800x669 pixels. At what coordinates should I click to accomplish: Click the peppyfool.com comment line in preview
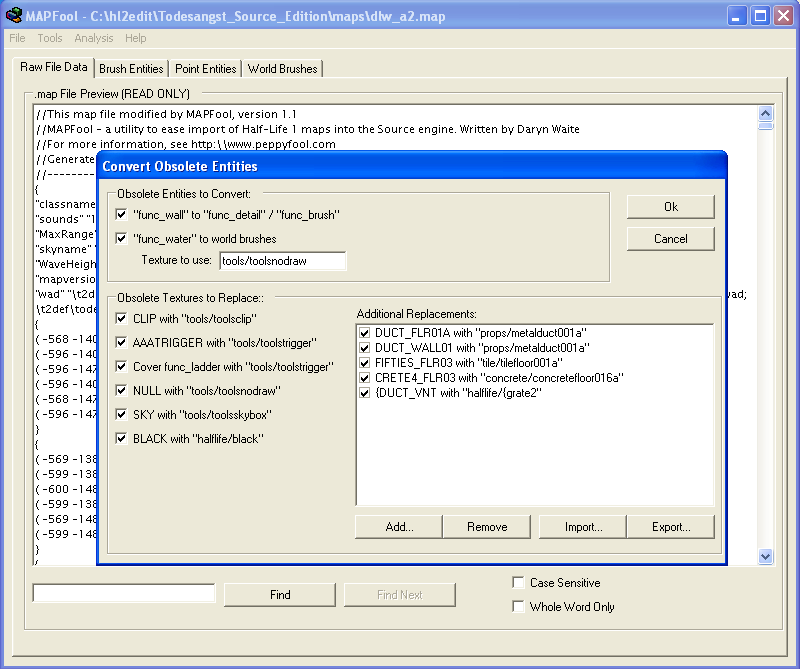(x=186, y=144)
